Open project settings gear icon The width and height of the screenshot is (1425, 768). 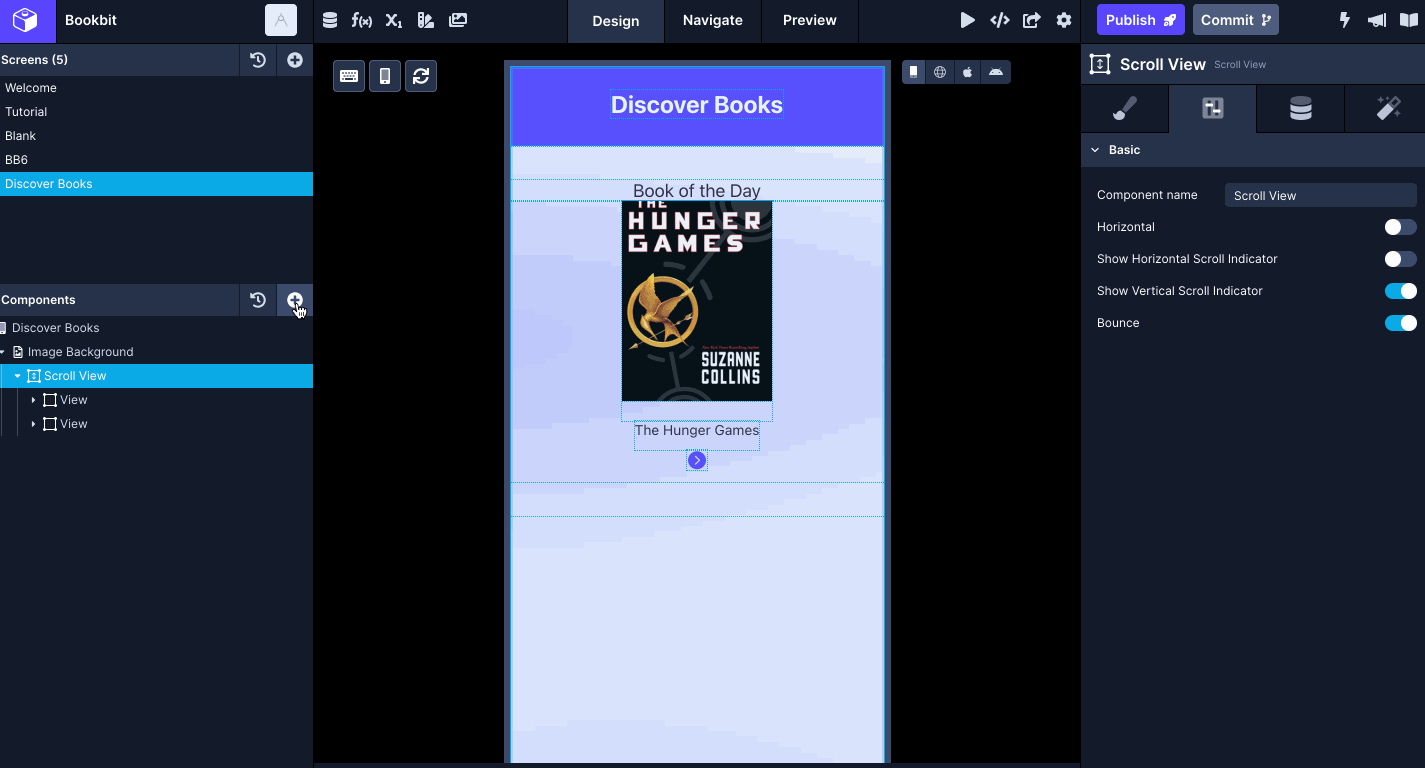(x=1064, y=20)
